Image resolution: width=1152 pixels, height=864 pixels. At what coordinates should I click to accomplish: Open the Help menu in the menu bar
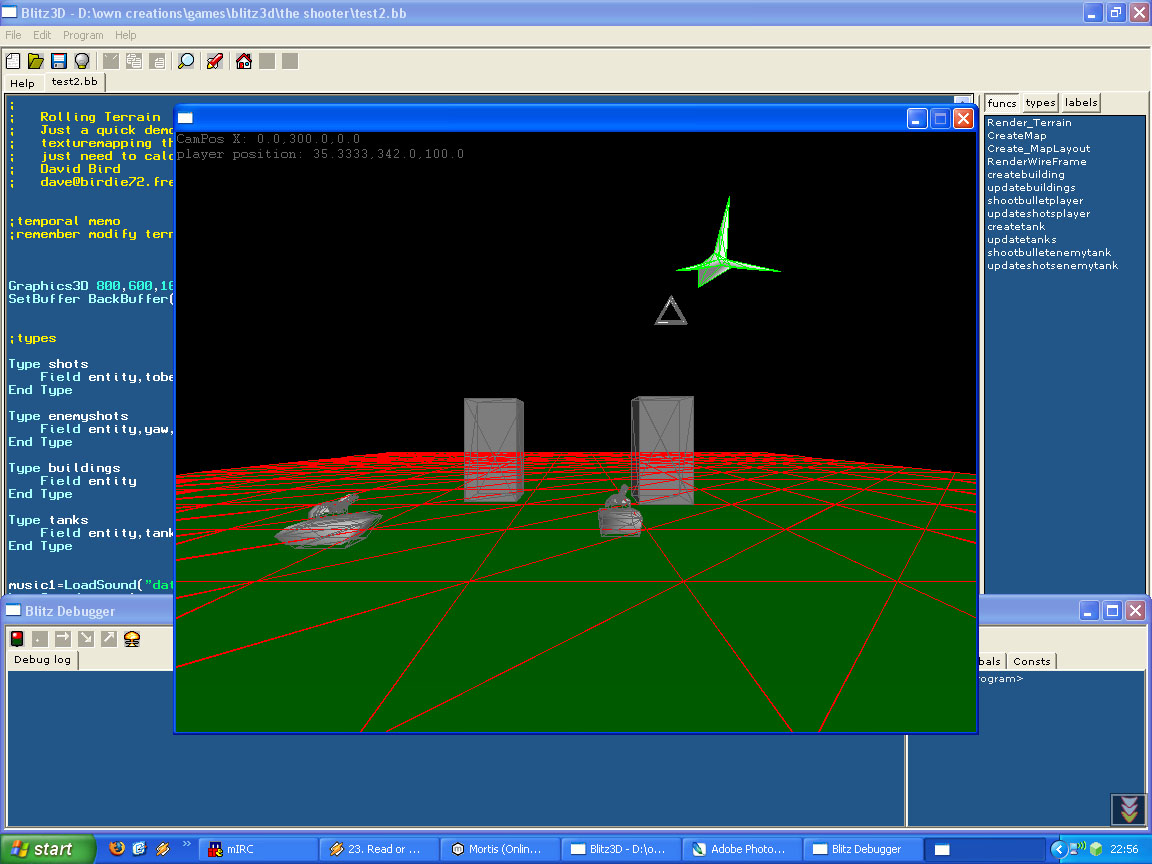(x=126, y=35)
